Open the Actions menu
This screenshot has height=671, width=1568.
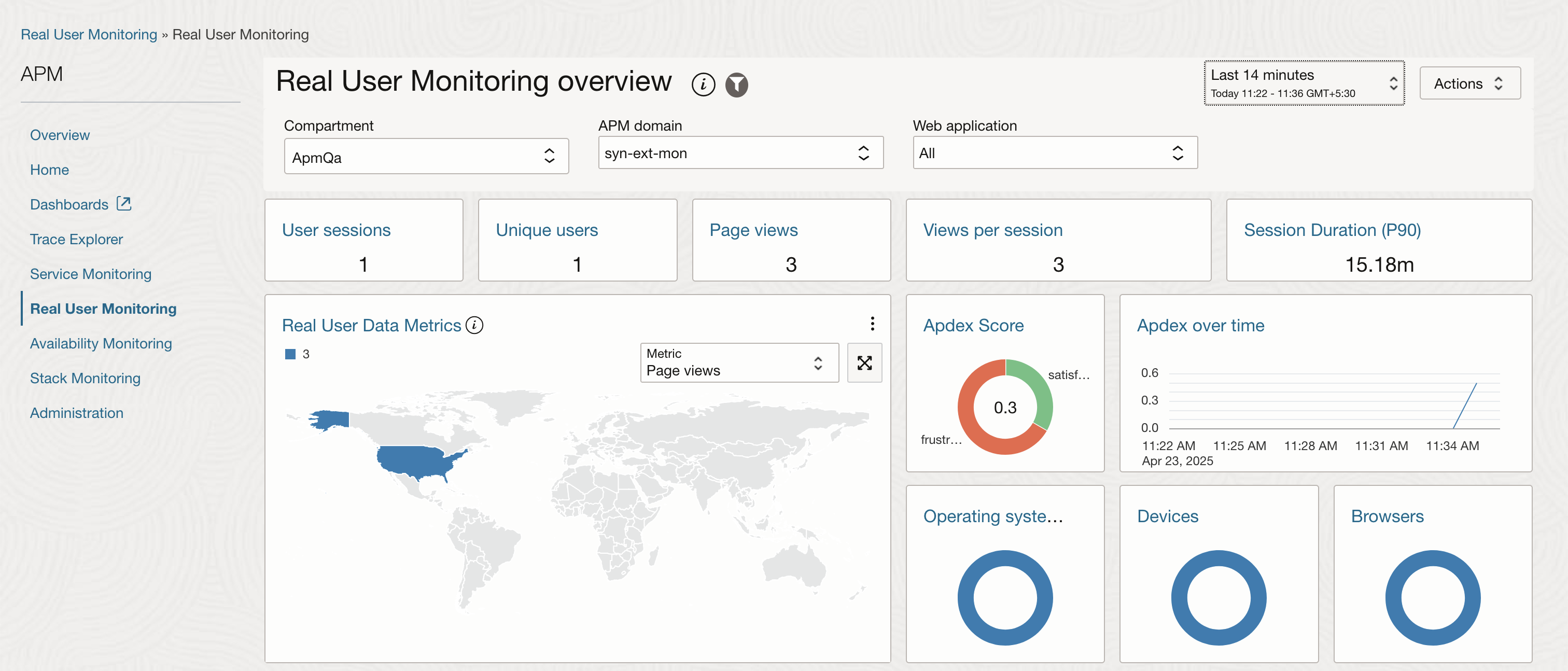[1469, 83]
